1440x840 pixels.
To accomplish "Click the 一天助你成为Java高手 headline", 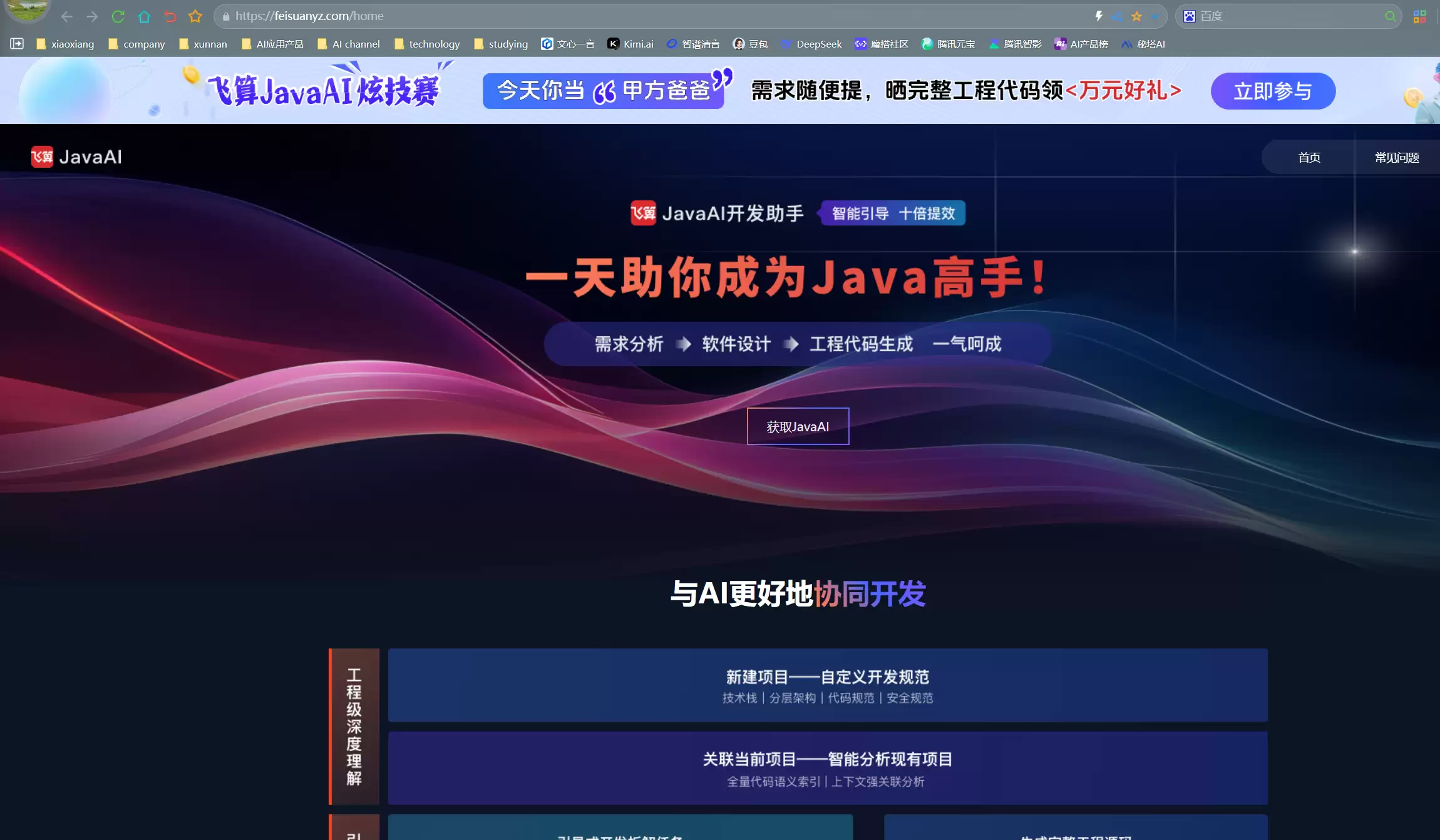I will click(x=785, y=277).
